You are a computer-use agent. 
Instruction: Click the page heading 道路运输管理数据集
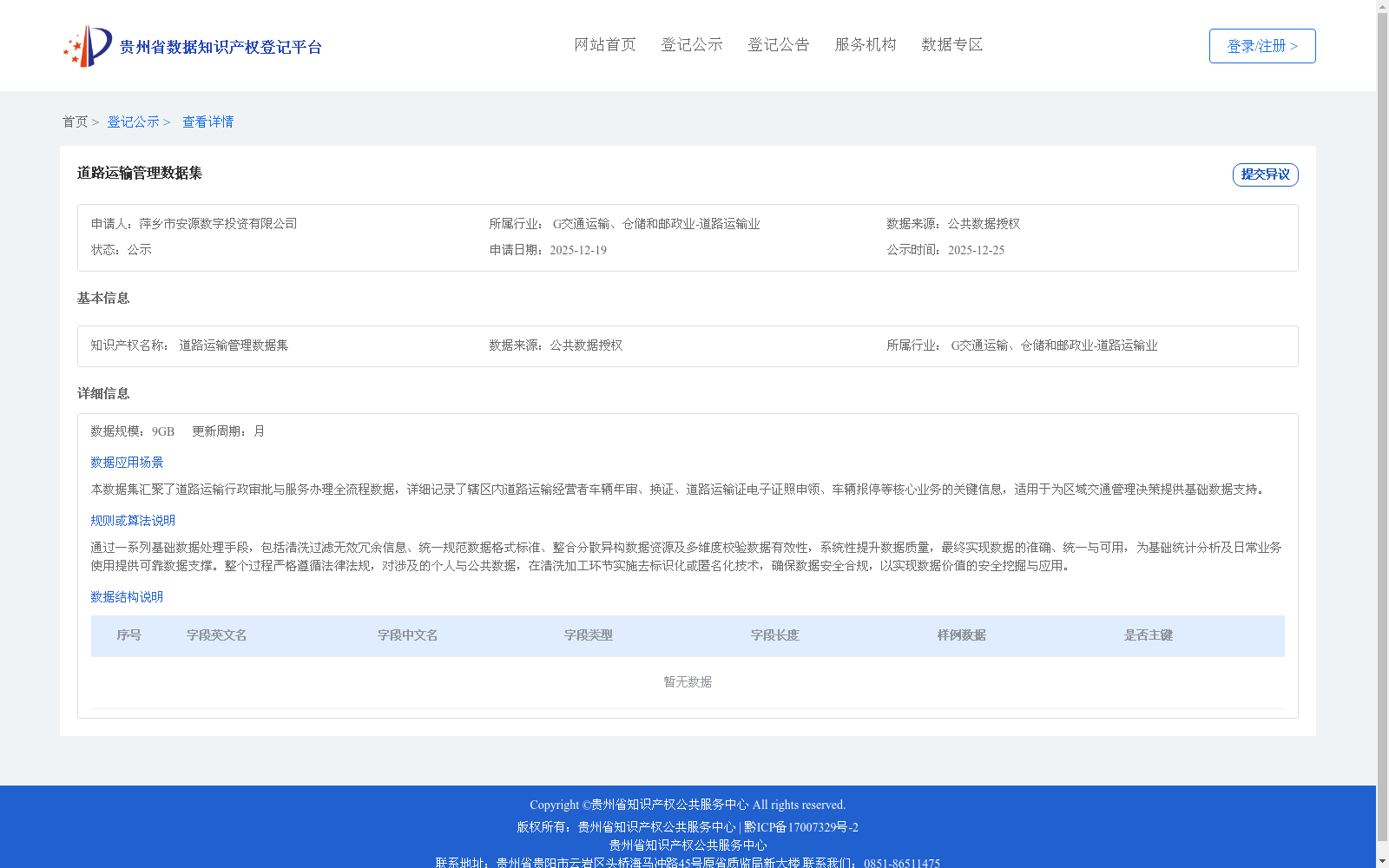click(140, 173)
